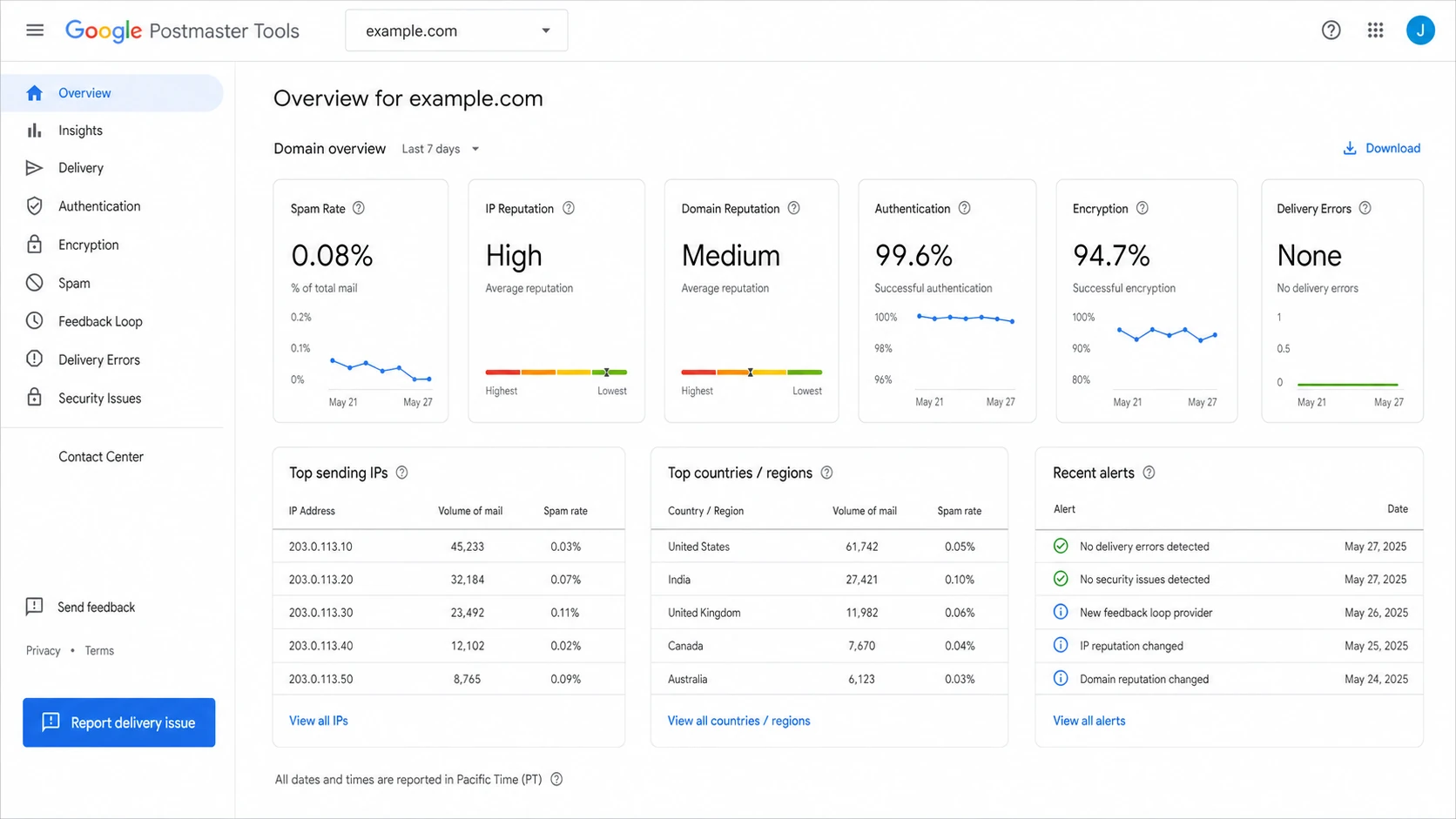Screen dimensions: 1456x819
Task: Click the Domain Reputation gauge marker
Action: click(750, 373)
